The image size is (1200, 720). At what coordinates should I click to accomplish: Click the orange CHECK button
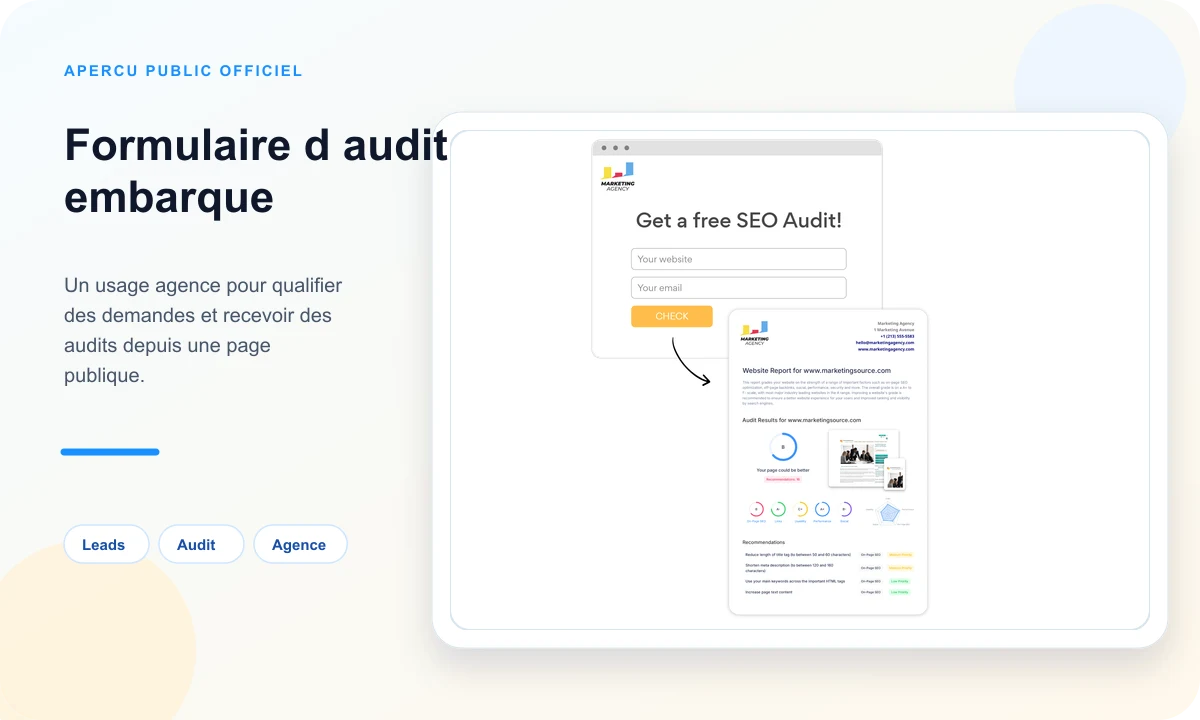click(672, 316)
